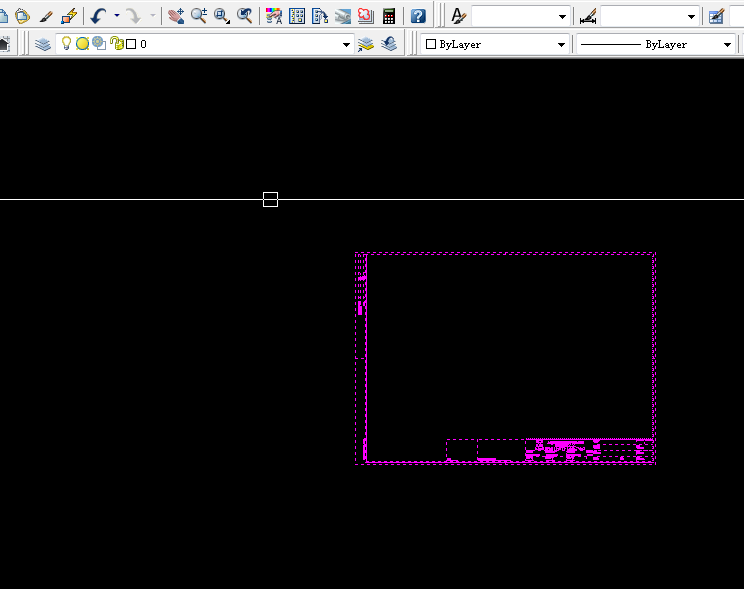Viewport: 744px width, 589px height.
Task: Click the Paste from clipboard icon
Action: pyautogui.click(x=22, y=16)
